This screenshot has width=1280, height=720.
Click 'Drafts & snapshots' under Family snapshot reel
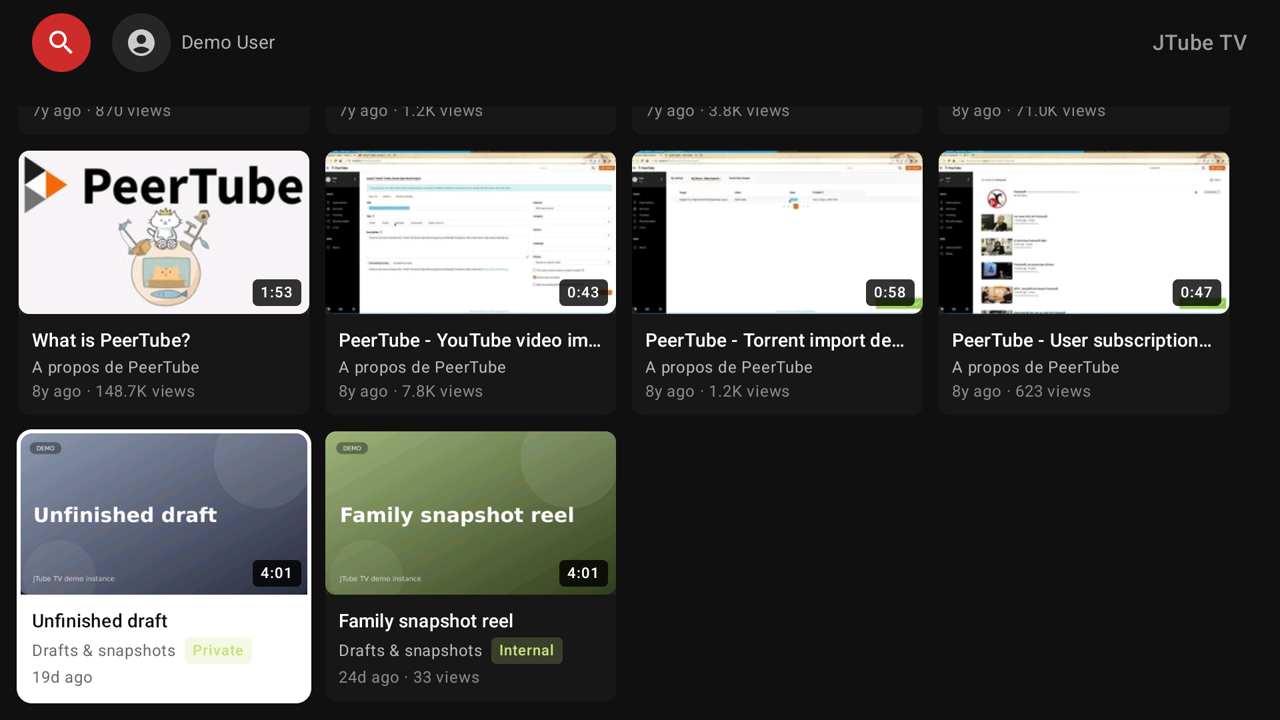point(410,650)
